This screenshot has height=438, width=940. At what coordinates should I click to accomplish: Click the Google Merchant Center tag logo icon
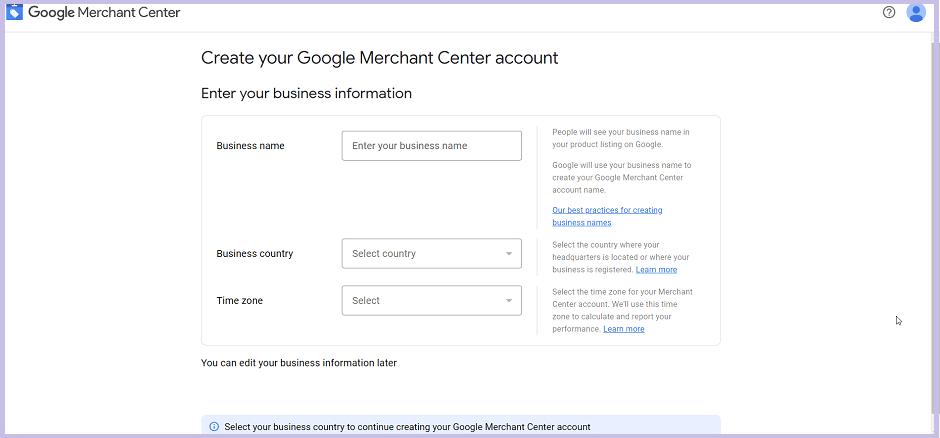coord(14,12)
